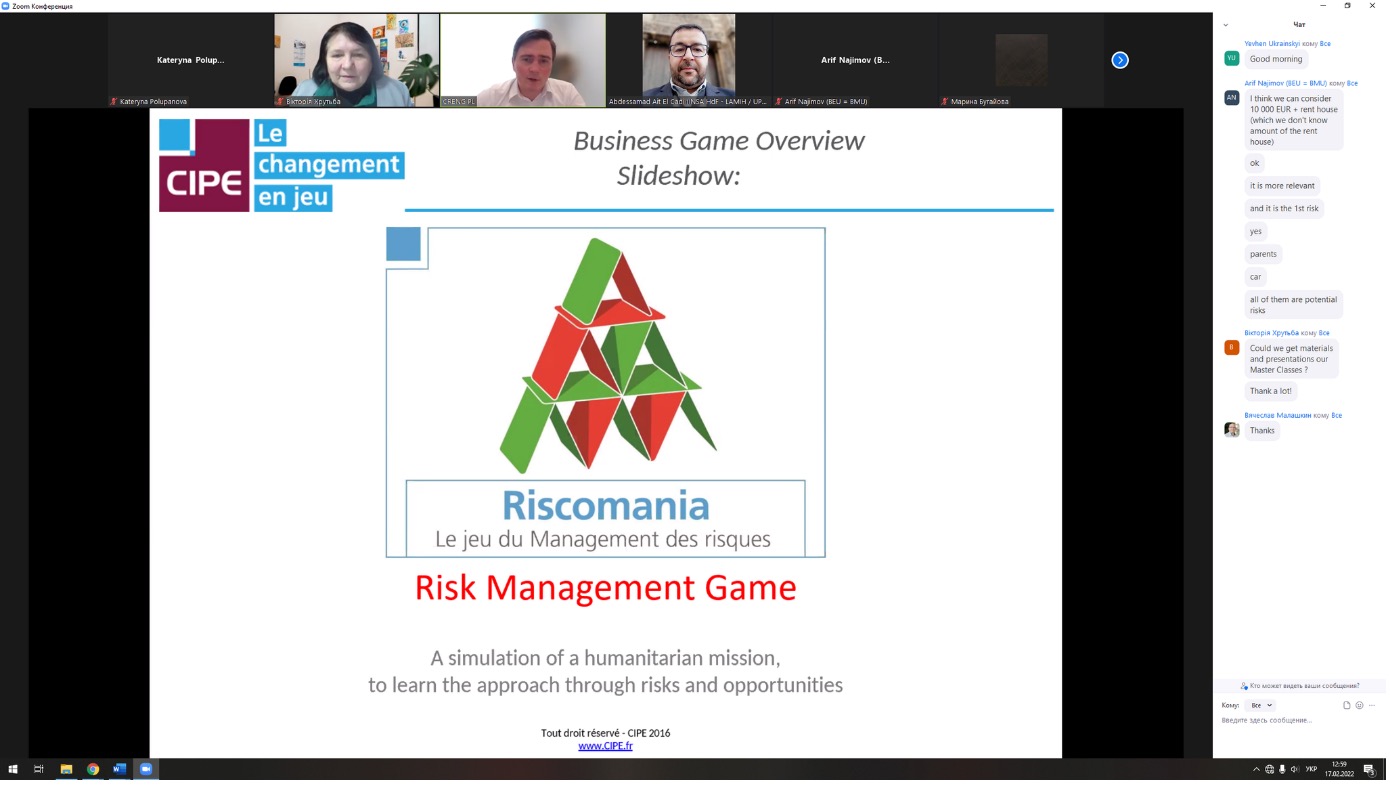This screenshot has width=1390, height=785.
Task: Click the 'Thank a lot!' message
Action: [x=1271, y=391]
